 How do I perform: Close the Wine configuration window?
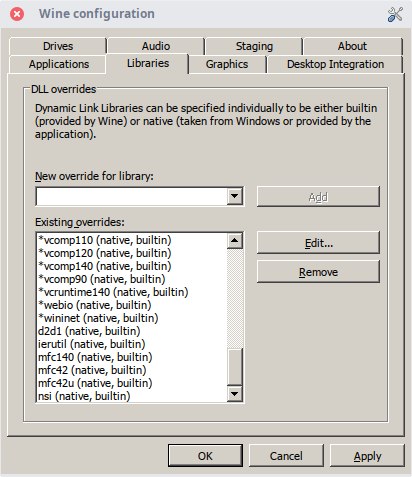17,14
